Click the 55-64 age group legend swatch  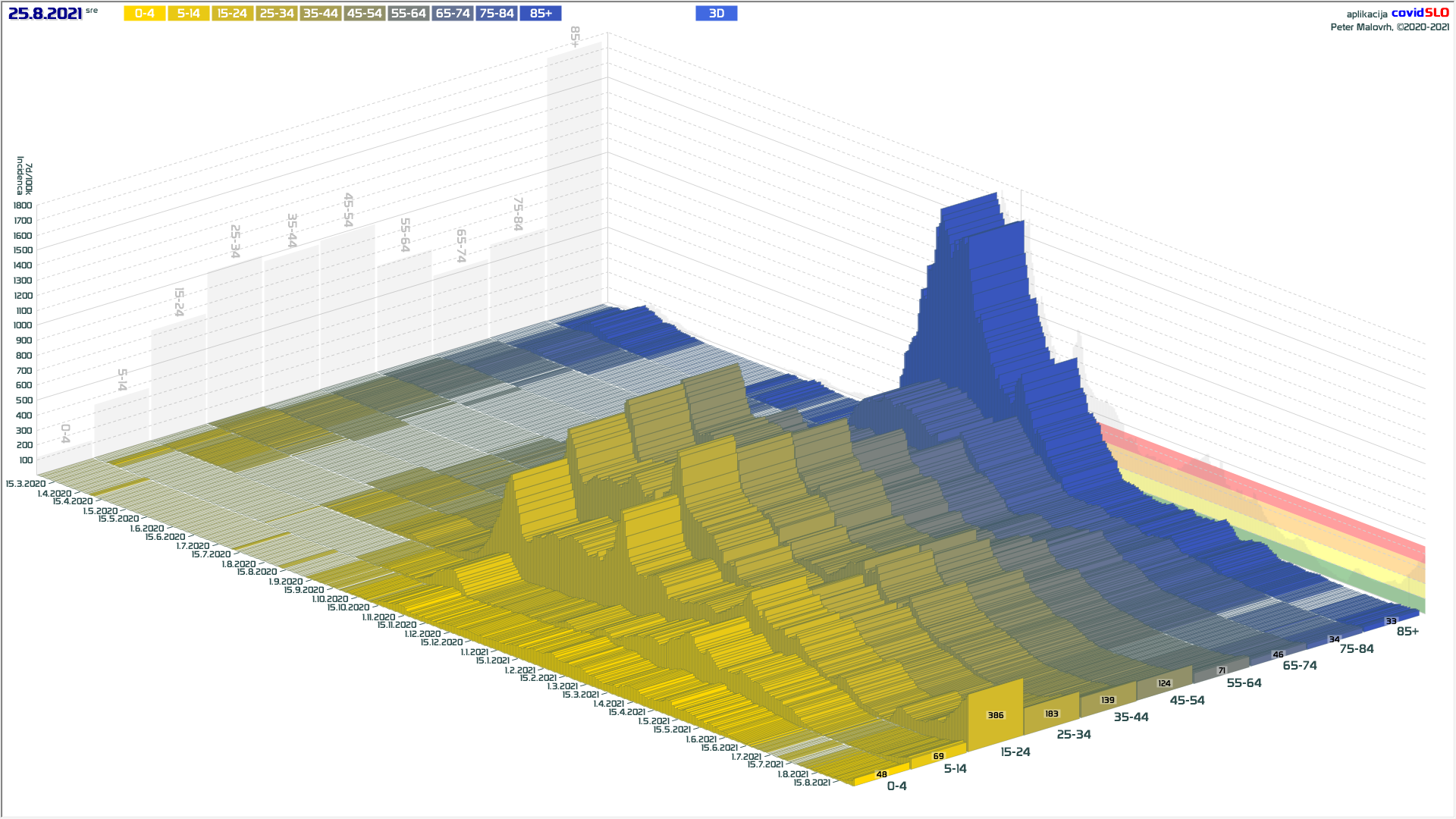click(408, 14)
